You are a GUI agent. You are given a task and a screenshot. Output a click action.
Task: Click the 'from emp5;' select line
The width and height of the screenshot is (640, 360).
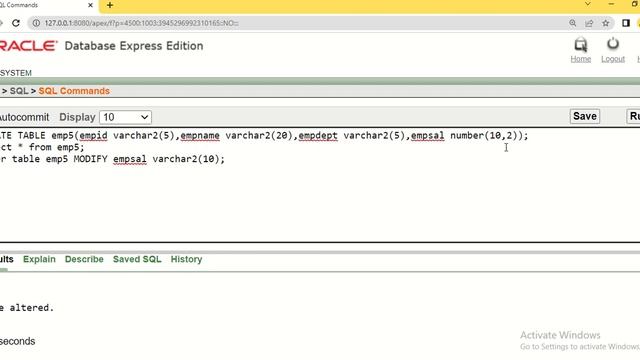42,147
